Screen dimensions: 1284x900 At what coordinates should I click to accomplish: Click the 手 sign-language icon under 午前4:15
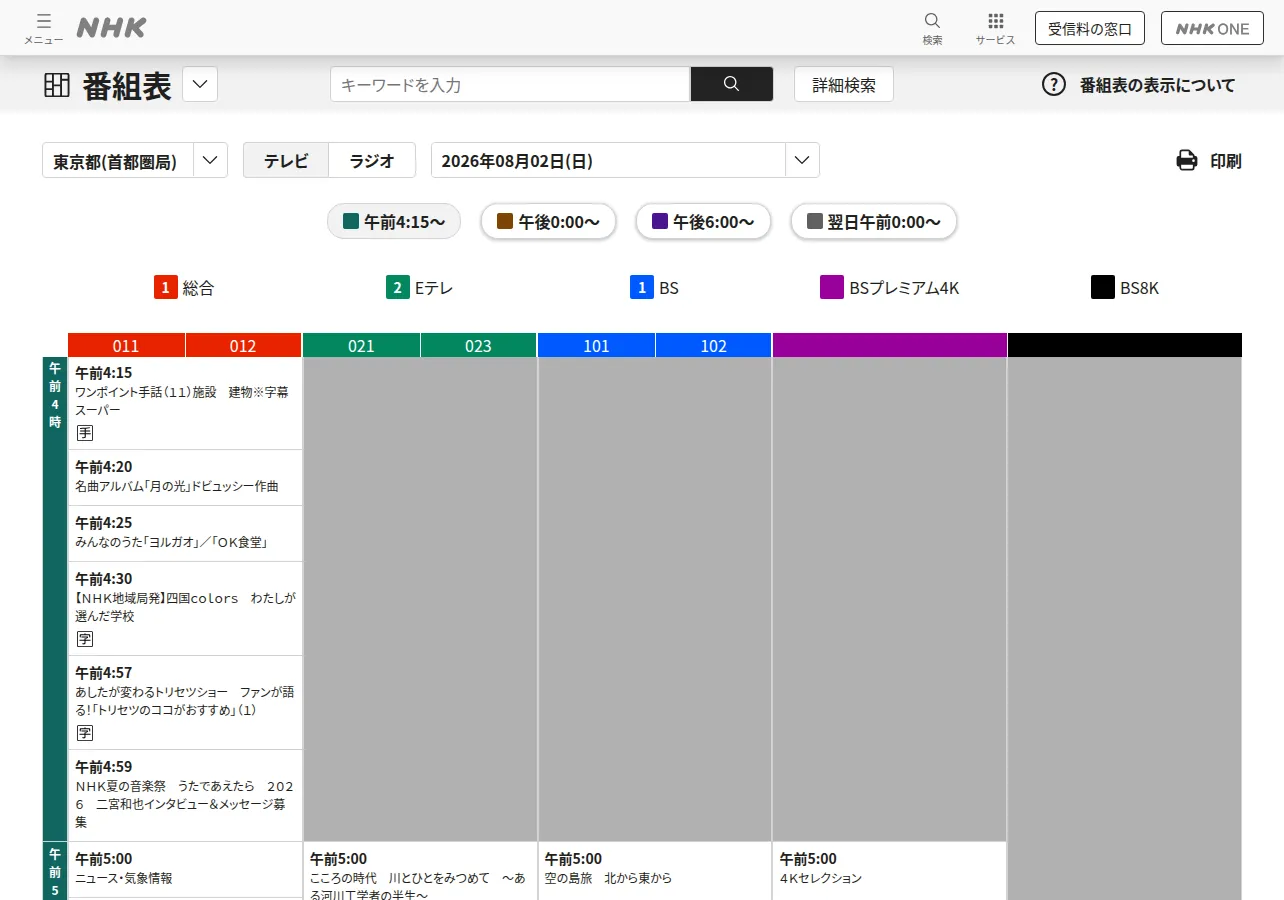click(85, 433)
